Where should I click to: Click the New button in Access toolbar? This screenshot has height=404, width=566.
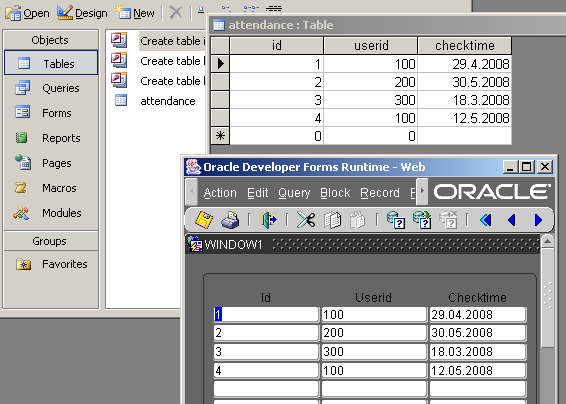(x=135, y=13)
